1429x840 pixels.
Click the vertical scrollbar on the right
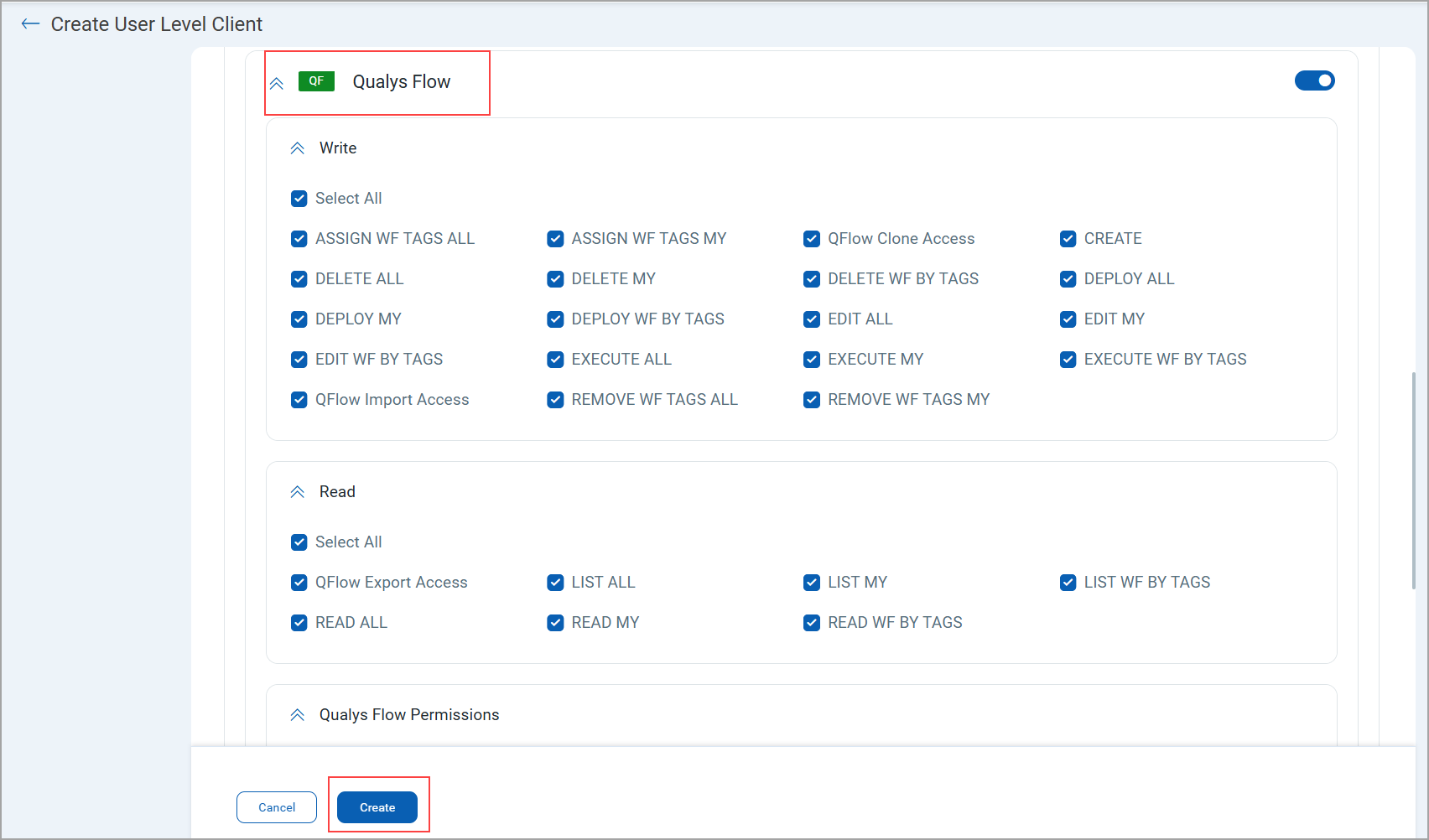[1414, 480]
